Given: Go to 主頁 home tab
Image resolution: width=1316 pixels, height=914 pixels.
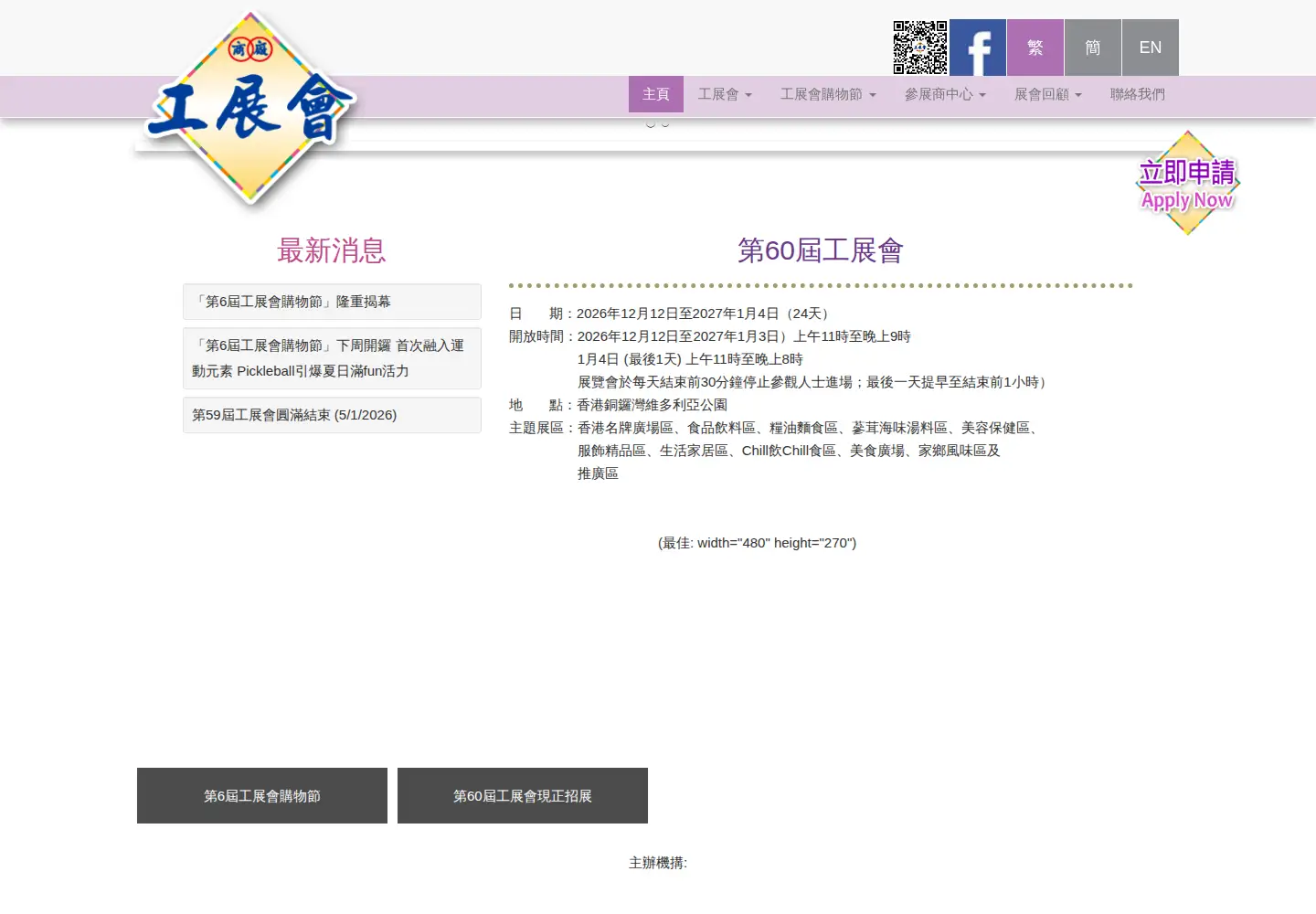Looking at the screenshot, I should (x=656, y=94).
